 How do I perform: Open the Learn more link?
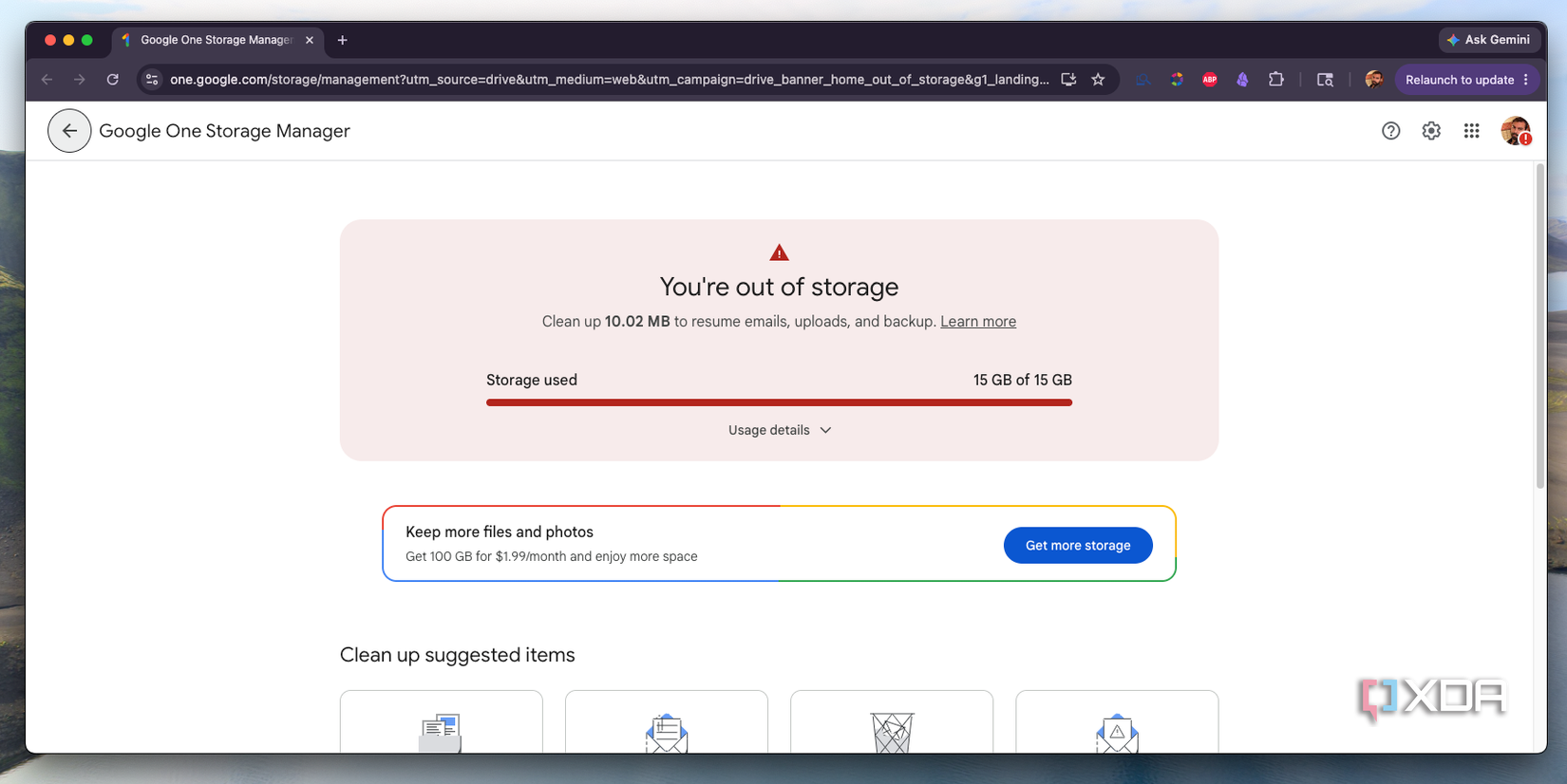click(978, 322)
